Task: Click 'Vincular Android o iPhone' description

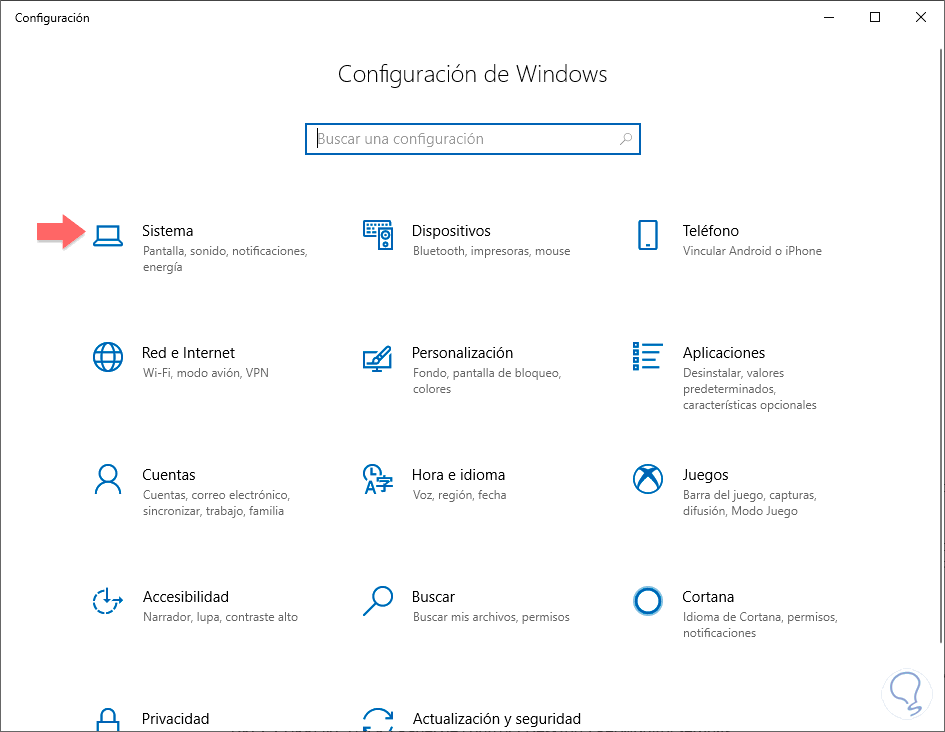Action: click(752, 251)
